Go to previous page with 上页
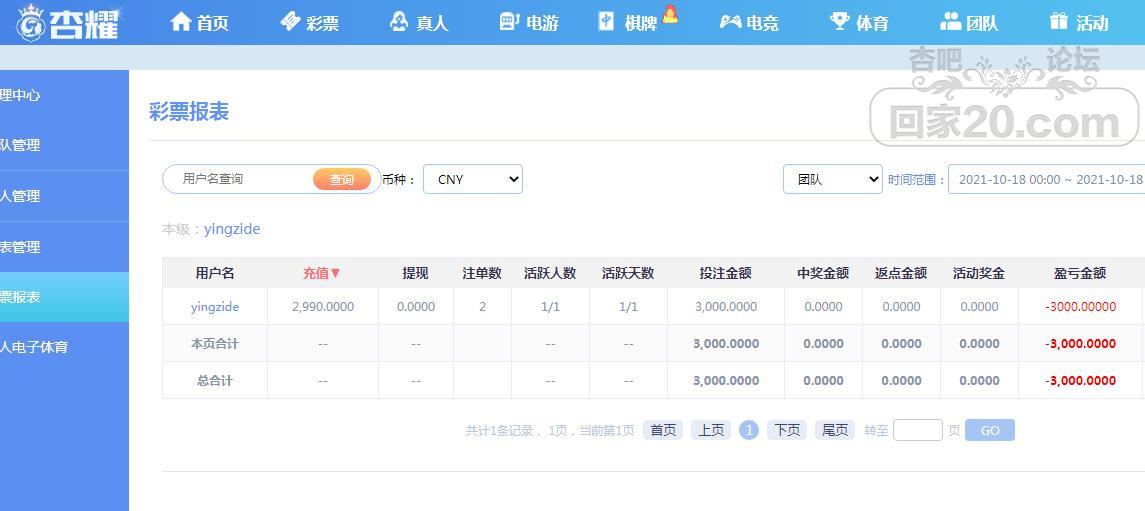The image size is (1145, 511). 711,430
